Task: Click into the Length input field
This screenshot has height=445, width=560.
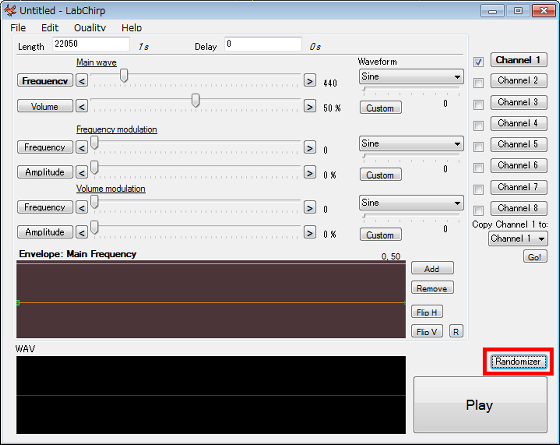Action: [x=91, y=44]
